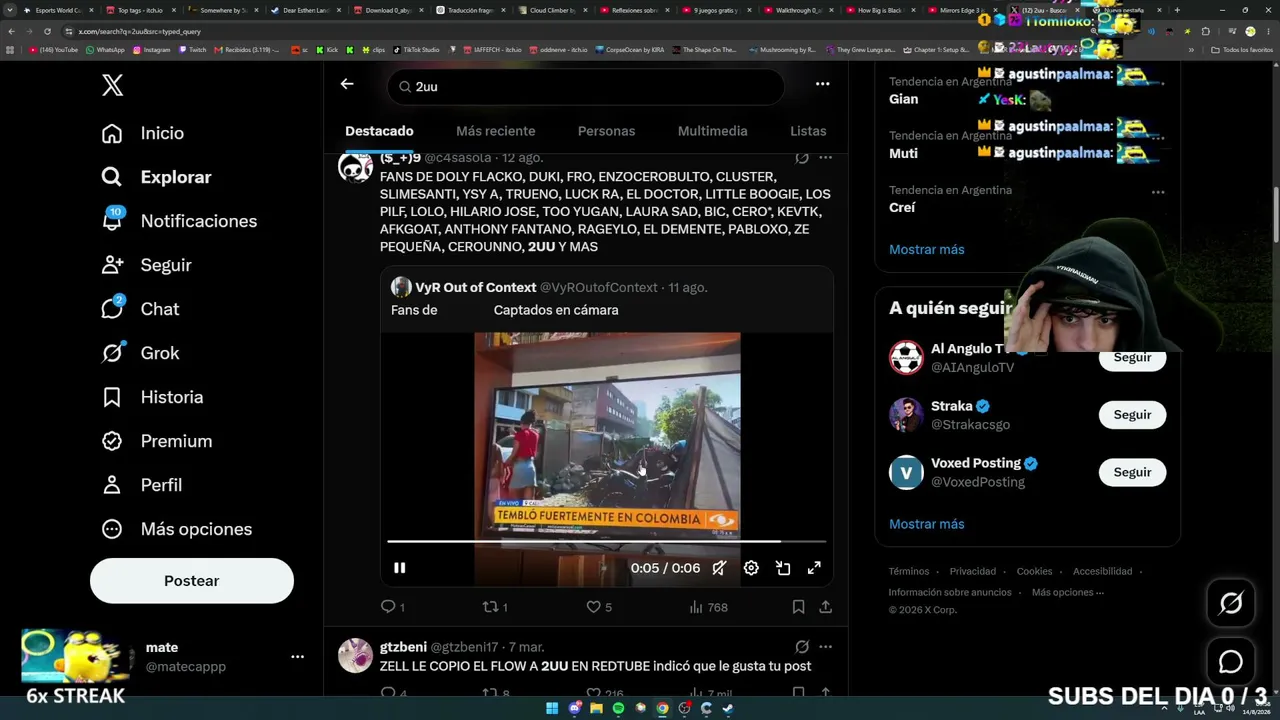View analytics showing 768 views
Image resolution: width=1280 pixels, height=720 pixels.
[x=708, y=607]
